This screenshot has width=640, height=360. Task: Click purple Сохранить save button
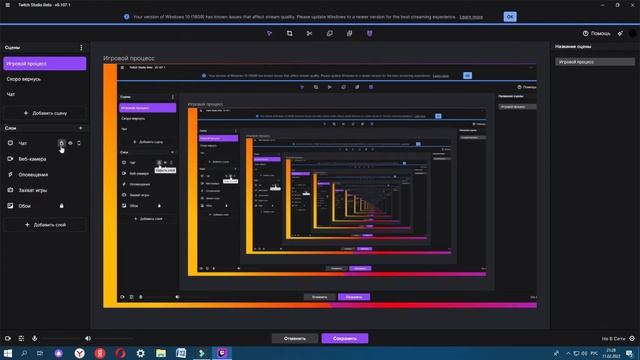click(345, 338)
